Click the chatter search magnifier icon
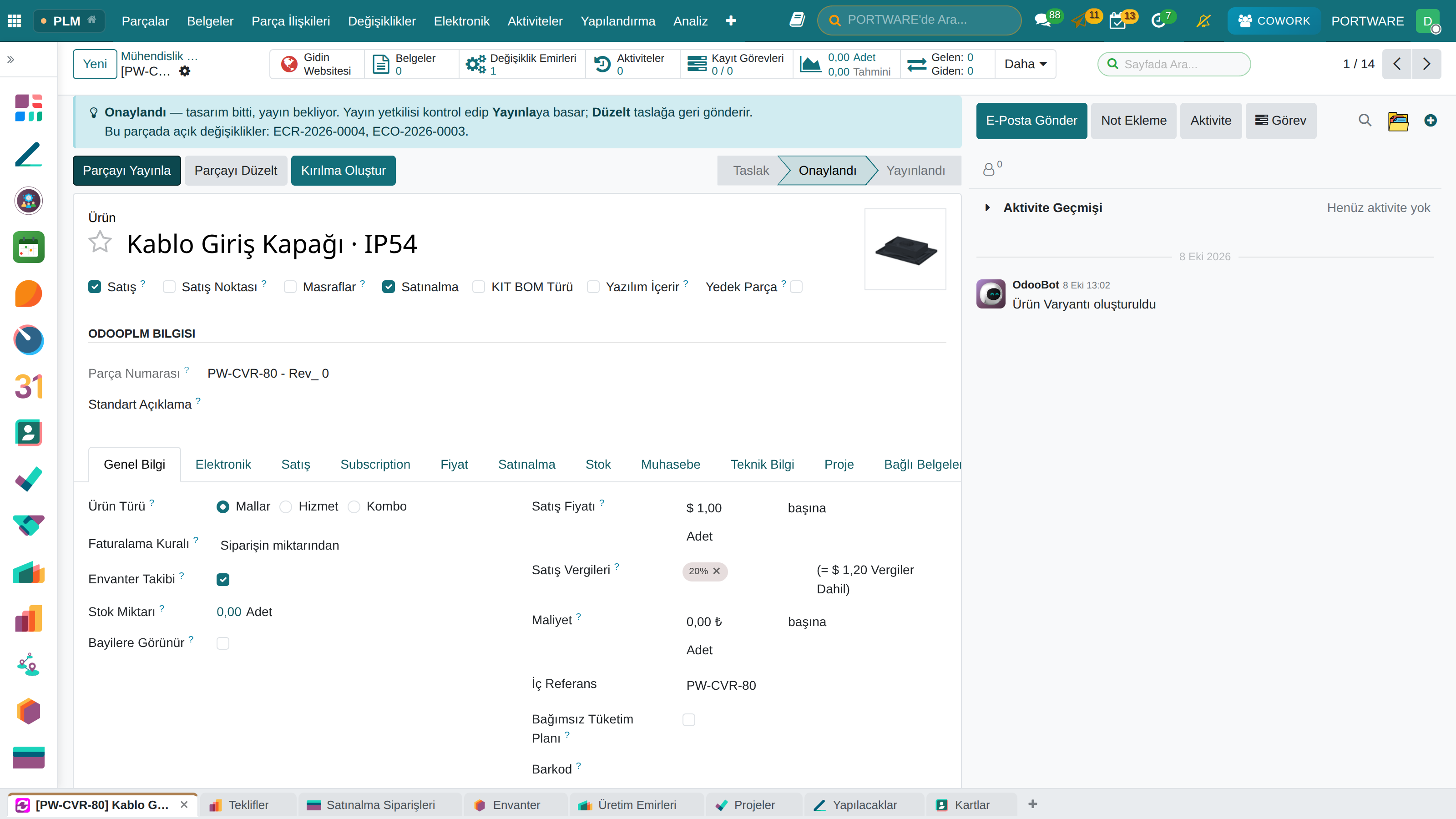Screen dimensions: 1456x819 click(1365, 121)
